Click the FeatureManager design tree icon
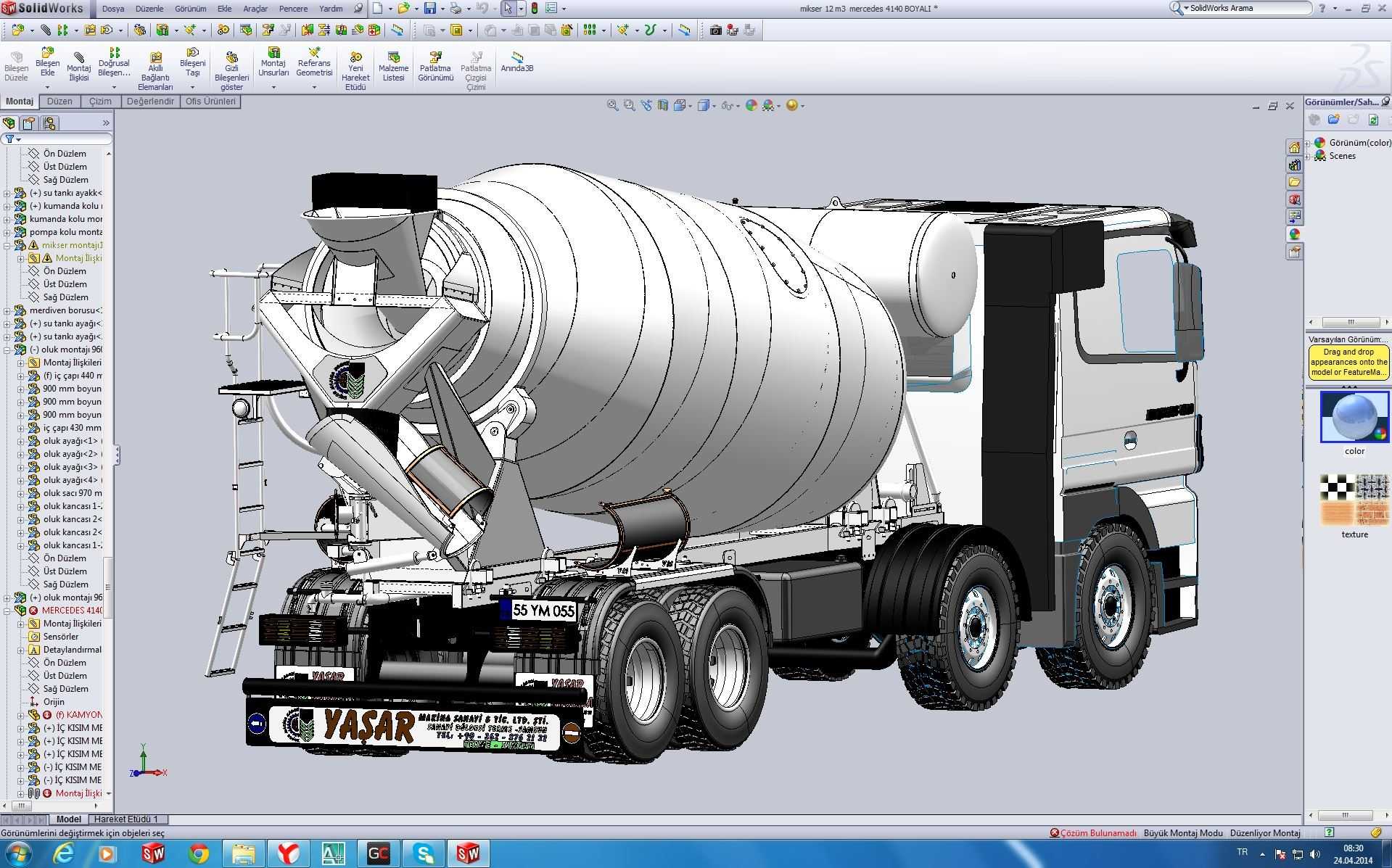 click(9, 123)
